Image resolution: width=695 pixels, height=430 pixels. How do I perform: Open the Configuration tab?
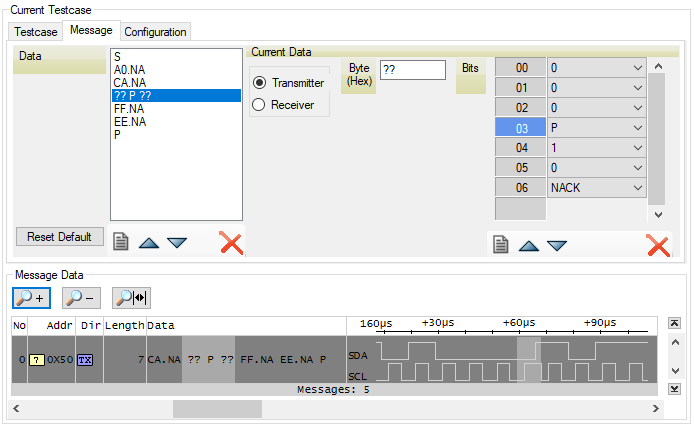click(155, 32)
